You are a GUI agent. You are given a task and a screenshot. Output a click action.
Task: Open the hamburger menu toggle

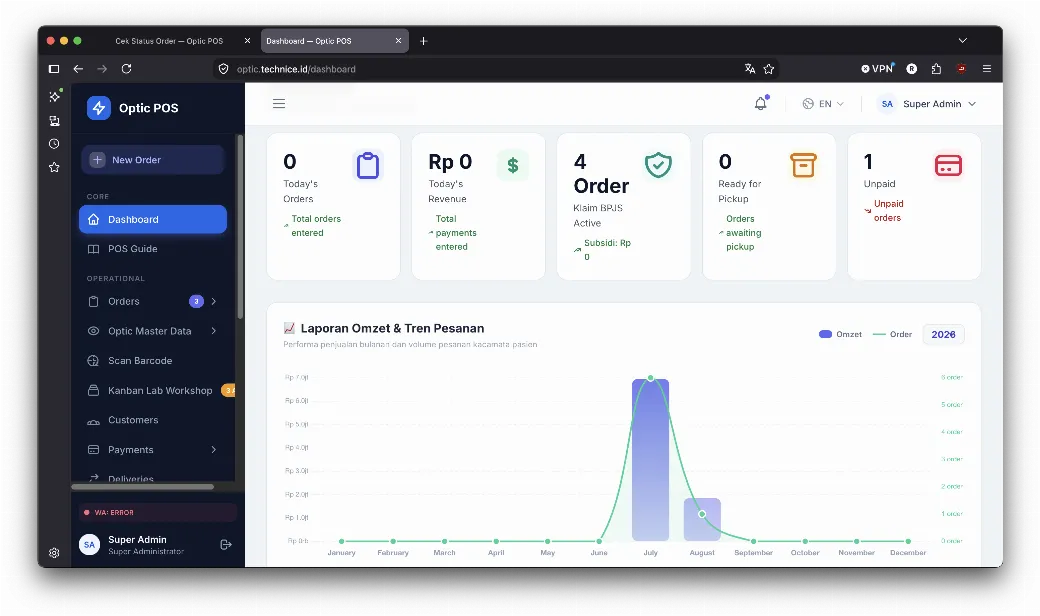pos(279,103)
